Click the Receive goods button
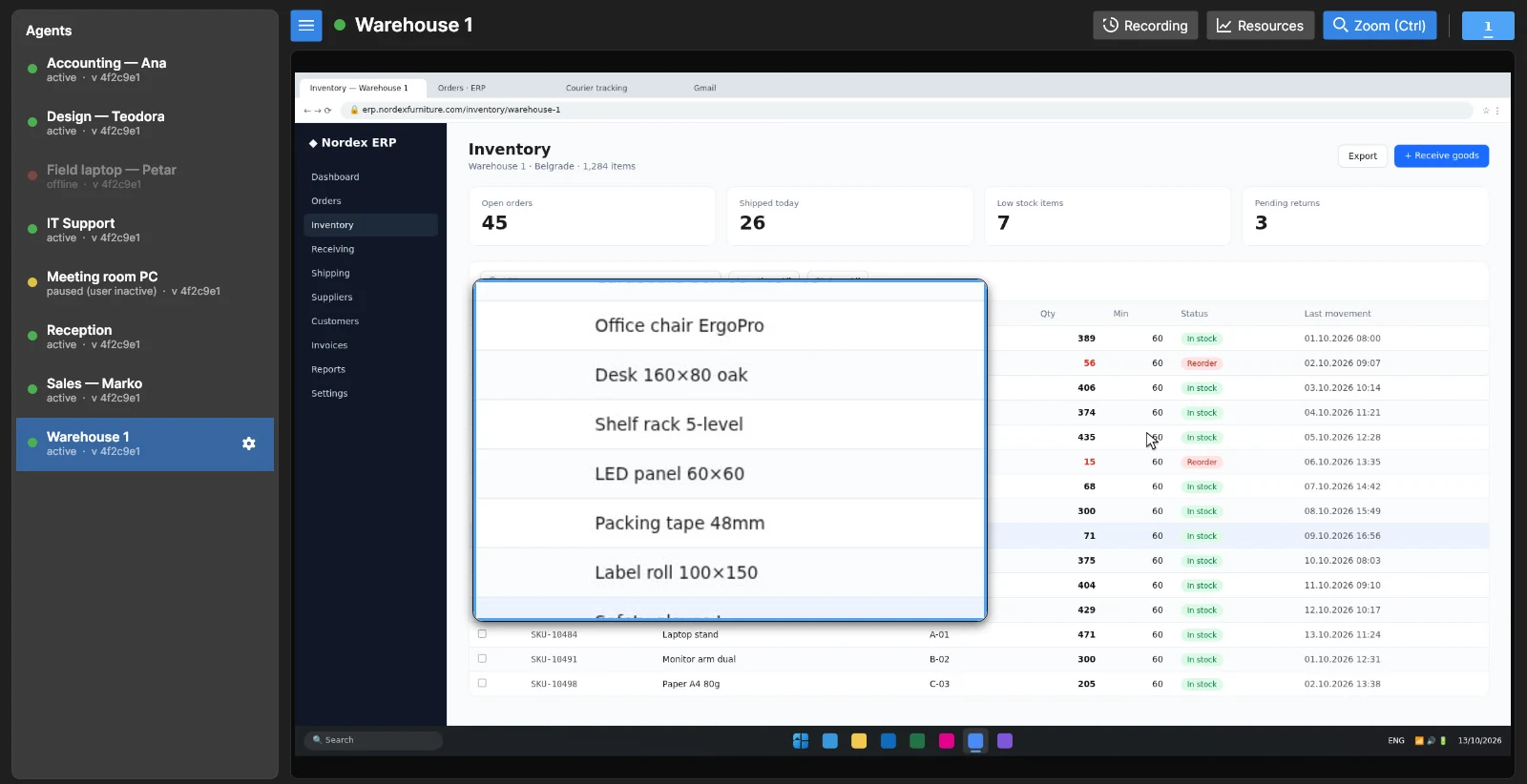 (x=1441, y=156)
